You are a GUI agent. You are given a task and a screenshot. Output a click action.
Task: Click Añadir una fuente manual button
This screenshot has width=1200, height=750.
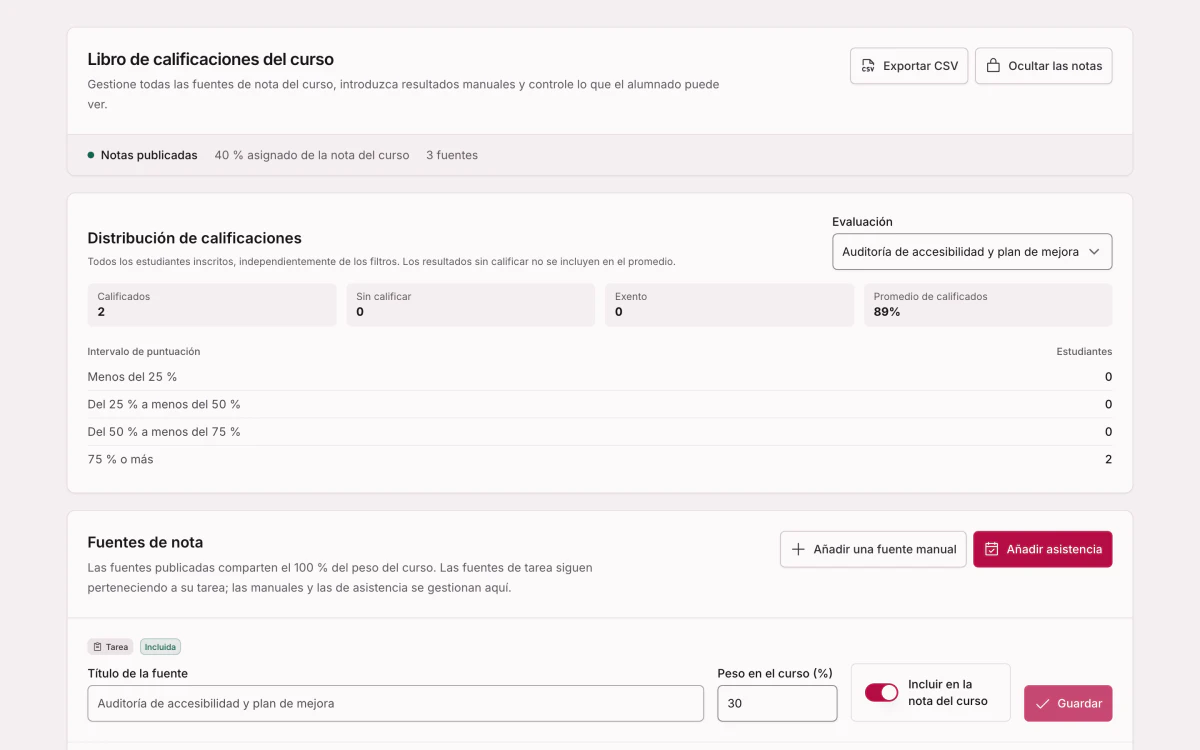coord(873,549)
